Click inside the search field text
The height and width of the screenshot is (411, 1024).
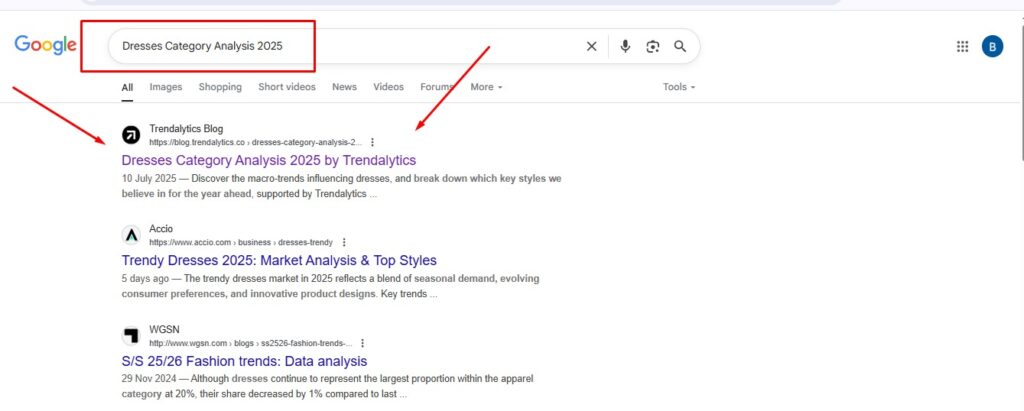click(202, 46)
